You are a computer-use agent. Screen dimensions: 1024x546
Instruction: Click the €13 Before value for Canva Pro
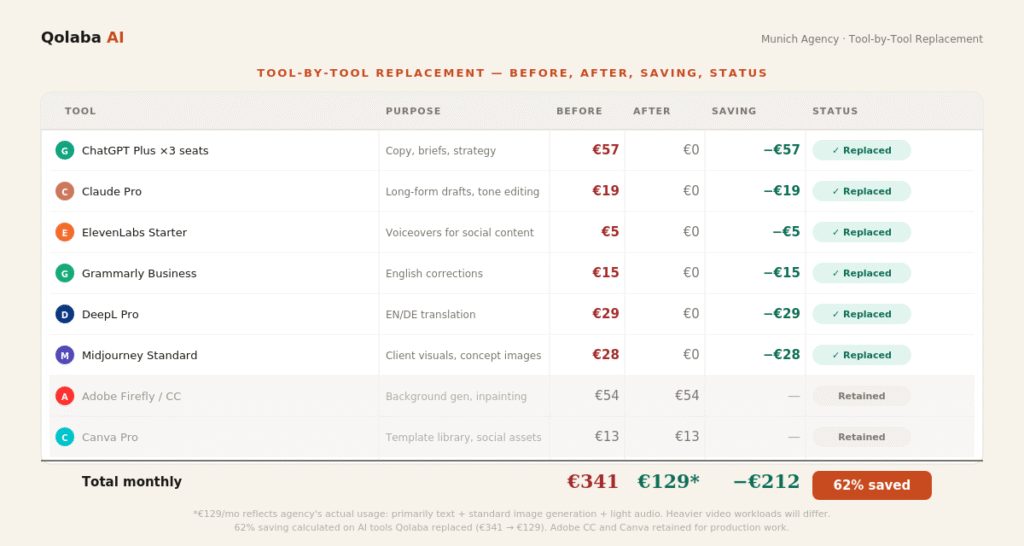[x=607, y=436]
